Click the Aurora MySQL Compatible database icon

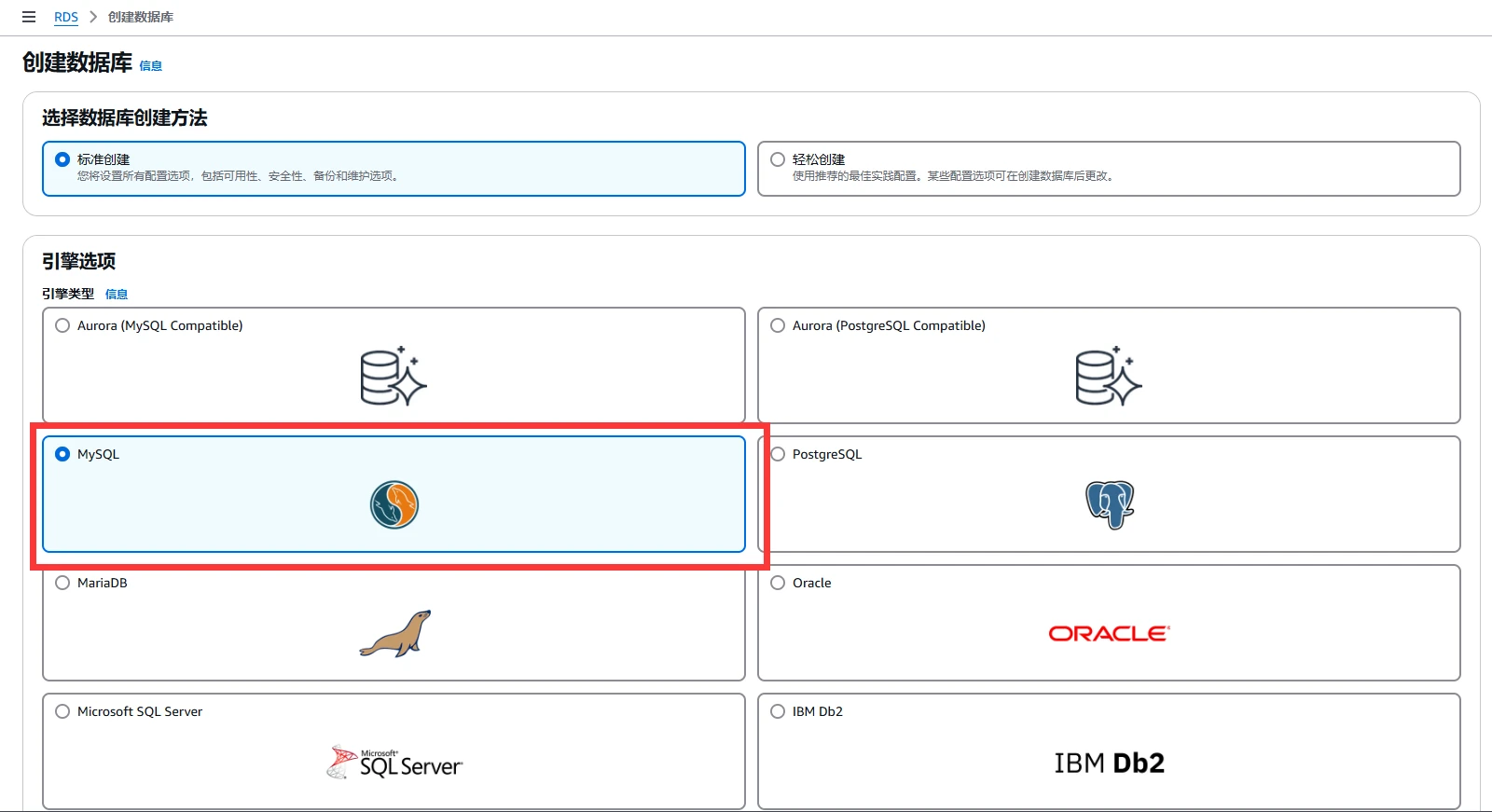tap(394, 376)
